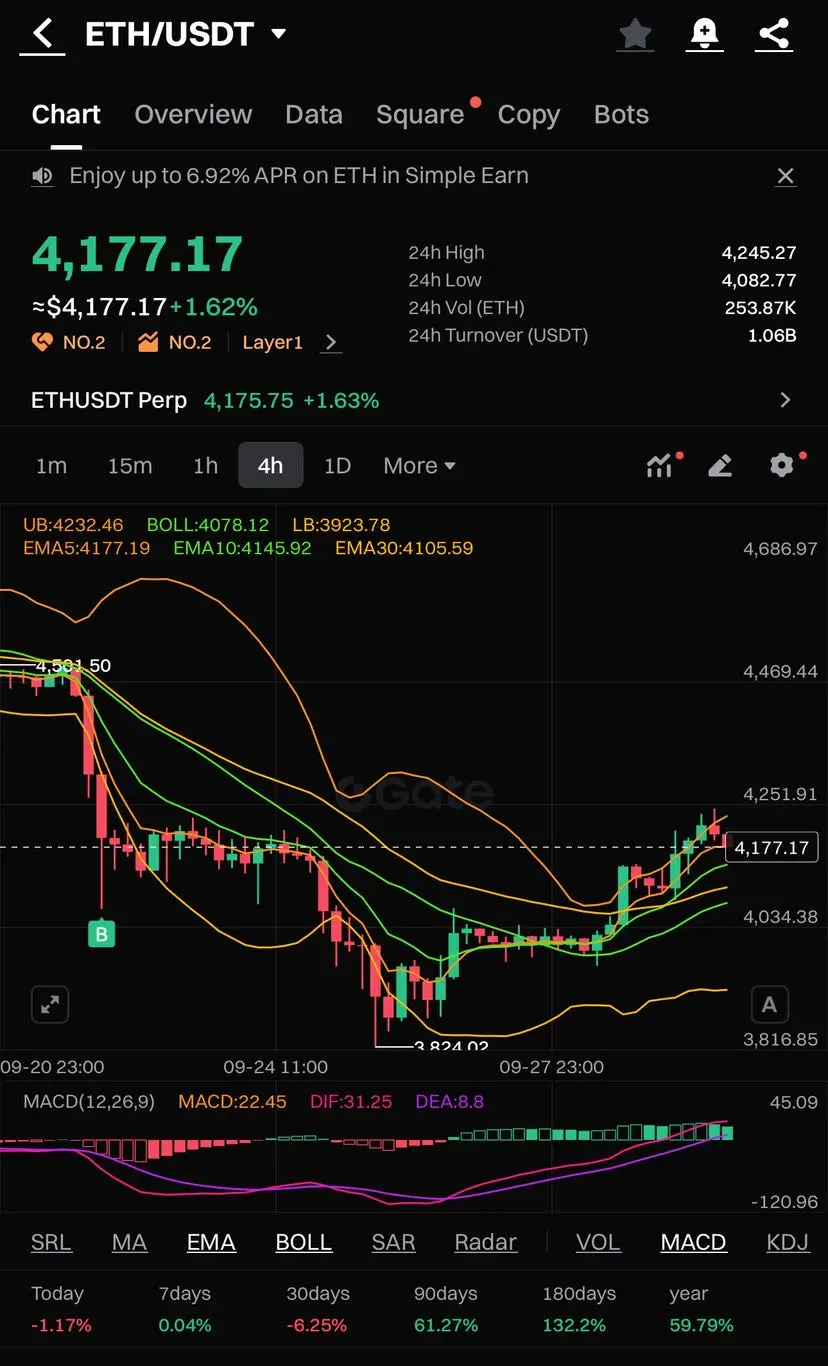Open the Simple Earn 6.92% APR announcement
828x1366 pixels.
click(x=299, y=176)
